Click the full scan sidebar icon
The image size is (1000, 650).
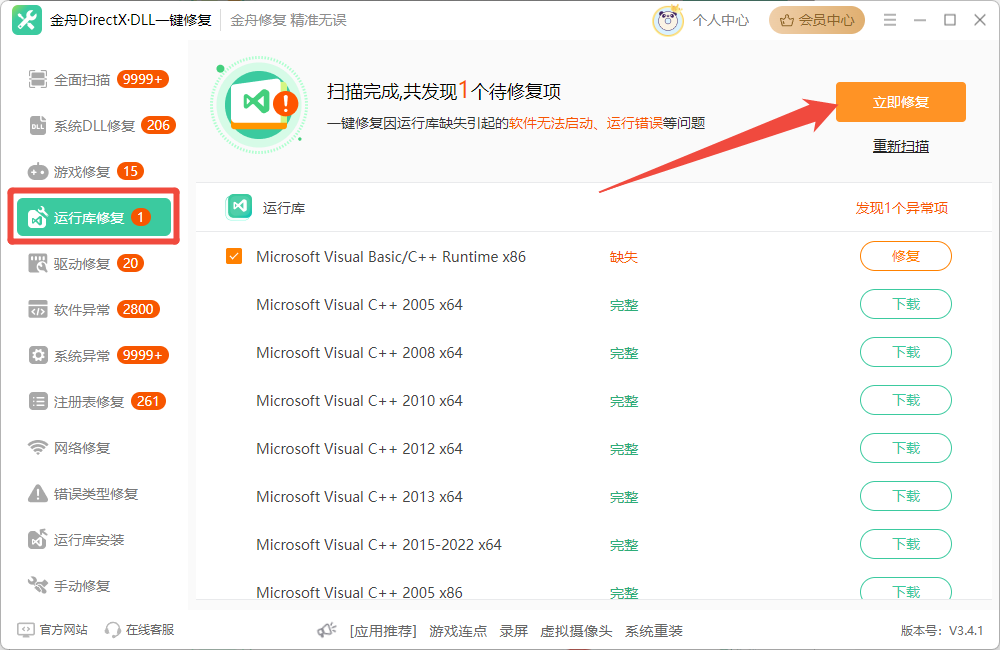(38, 80)
